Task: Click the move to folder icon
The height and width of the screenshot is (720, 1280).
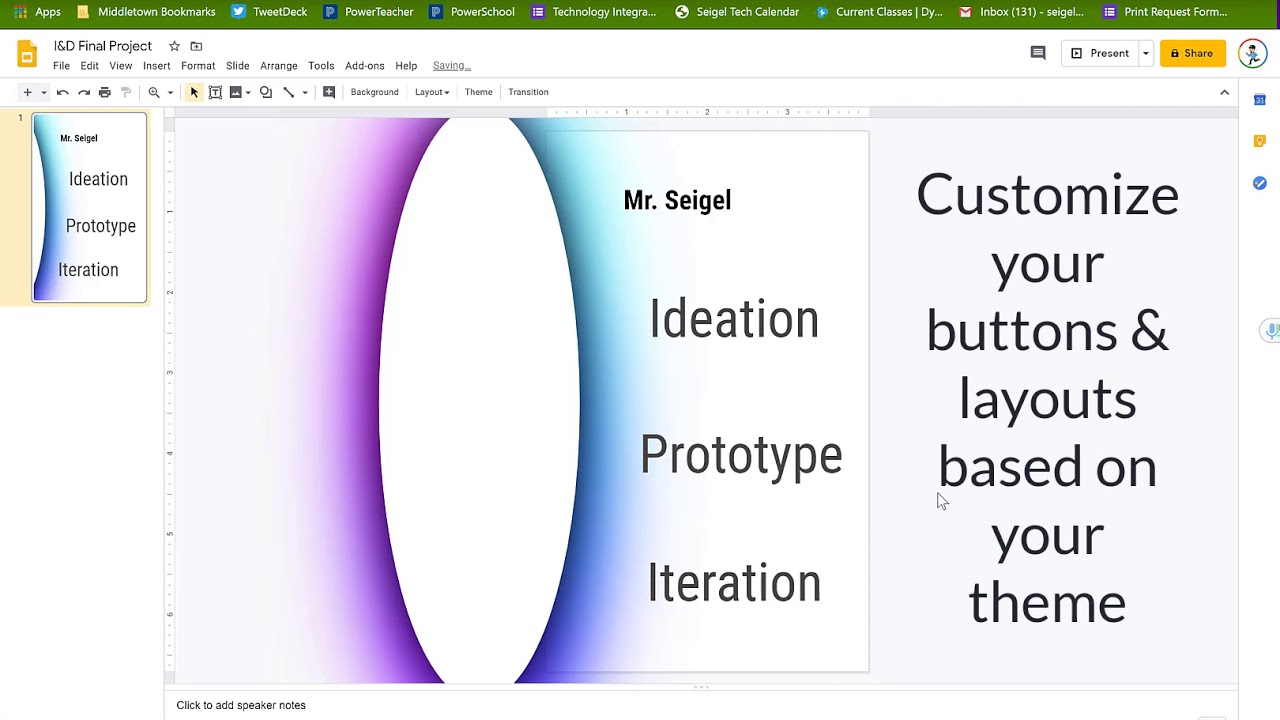Action: [x=196, y=46]
